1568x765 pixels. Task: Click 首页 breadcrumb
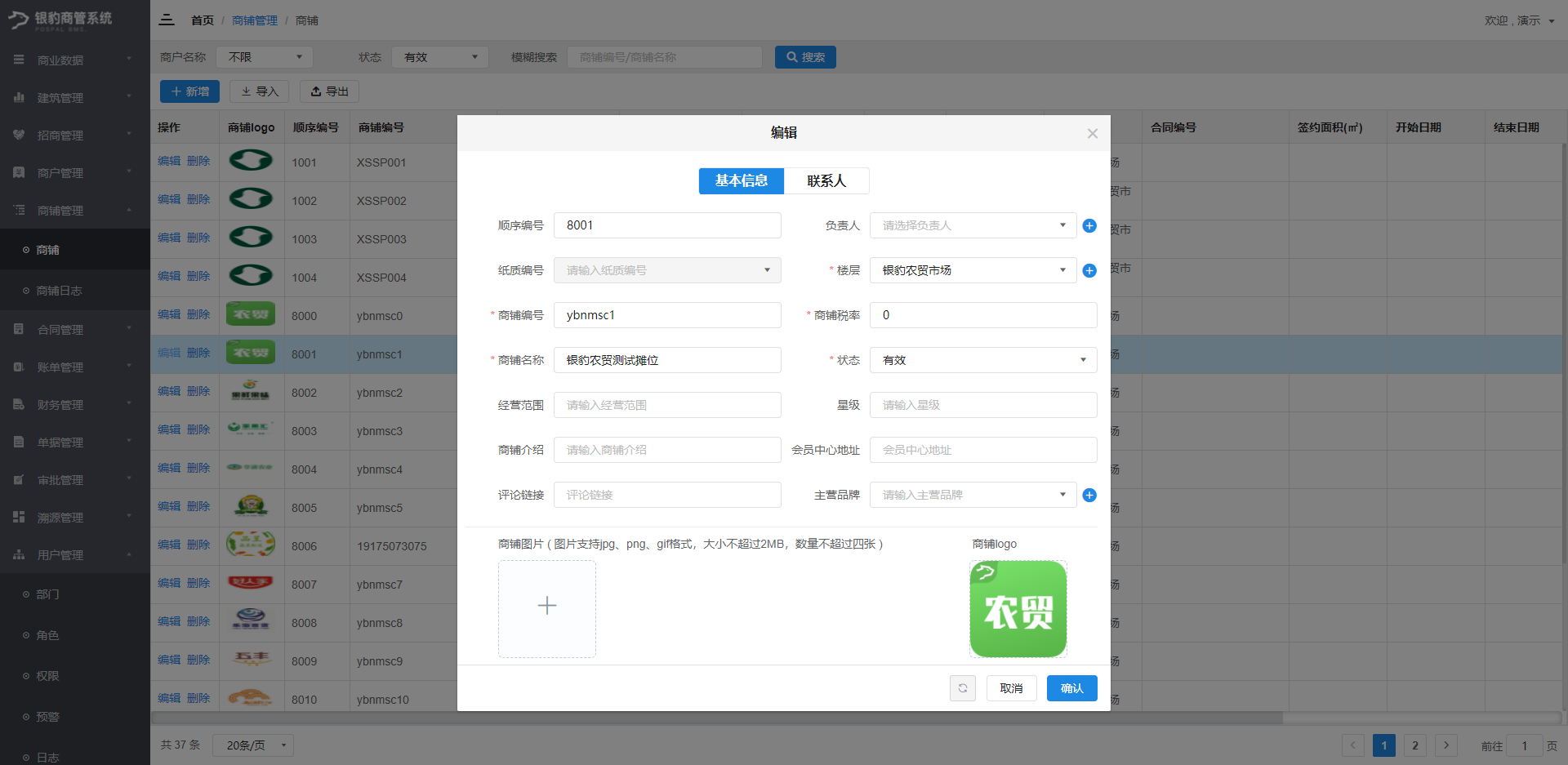point(203,20)
